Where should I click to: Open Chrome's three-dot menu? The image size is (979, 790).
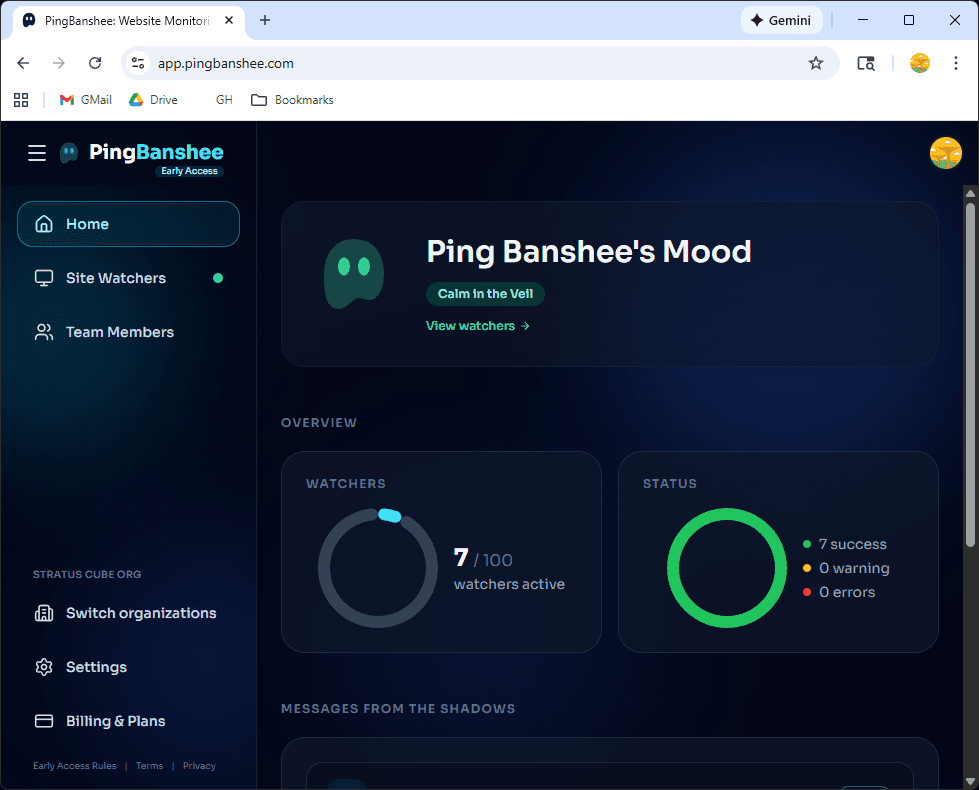click(956, 63)
